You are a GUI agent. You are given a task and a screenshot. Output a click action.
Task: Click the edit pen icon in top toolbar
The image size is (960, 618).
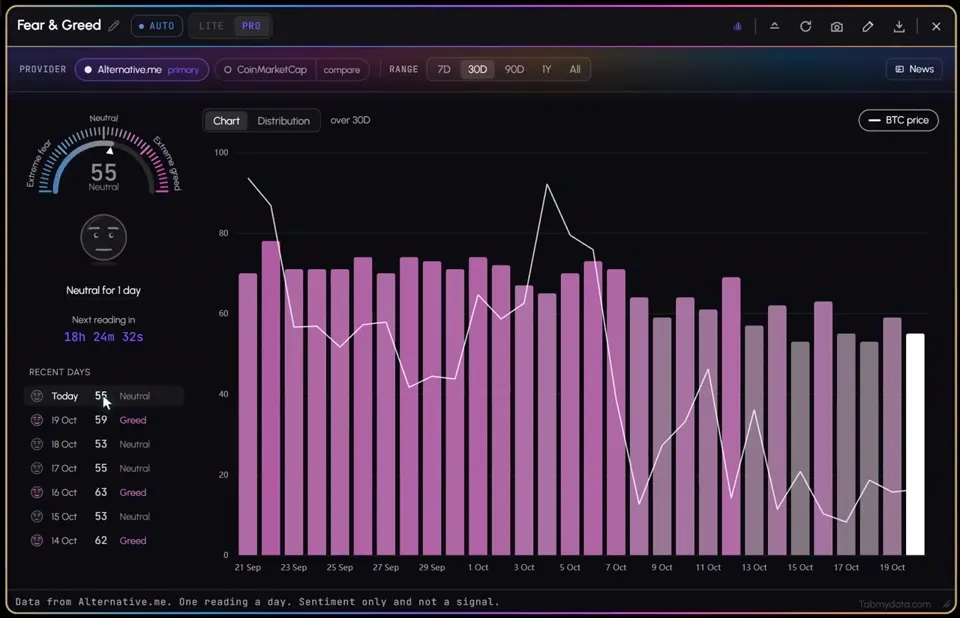tap(868, 26)
